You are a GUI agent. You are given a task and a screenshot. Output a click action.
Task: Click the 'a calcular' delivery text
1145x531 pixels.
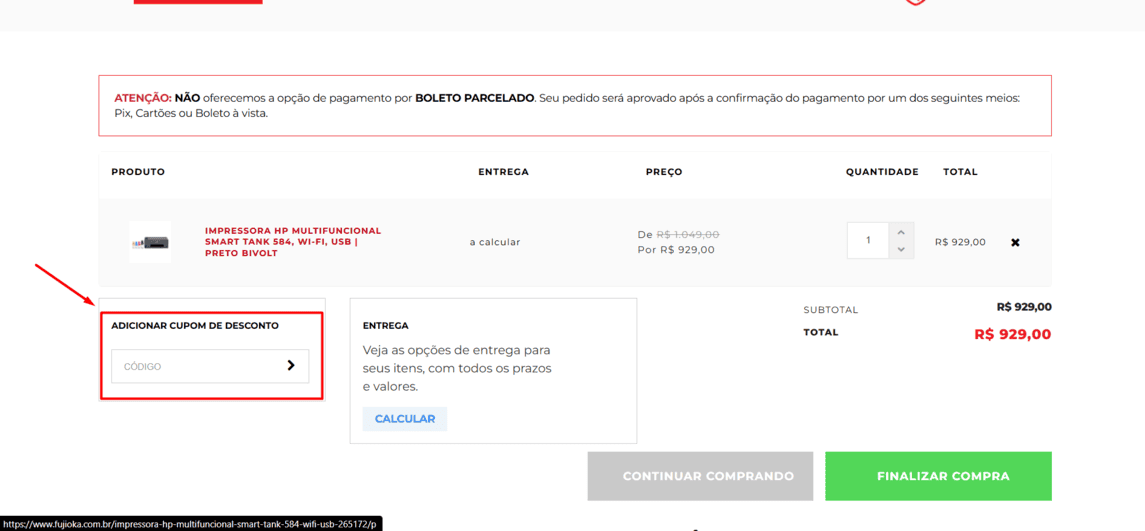[495, 242]
